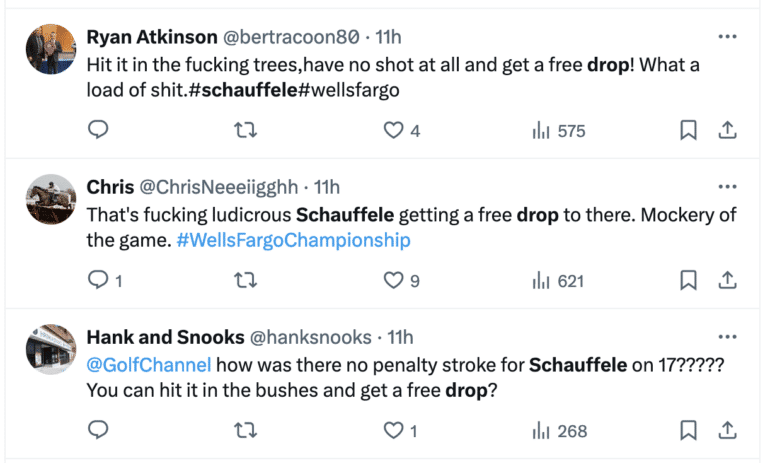Viewport: 770px width, 463px height.
Task: Open Hank and Snooks' profile avatar
Action: point(51,349)
